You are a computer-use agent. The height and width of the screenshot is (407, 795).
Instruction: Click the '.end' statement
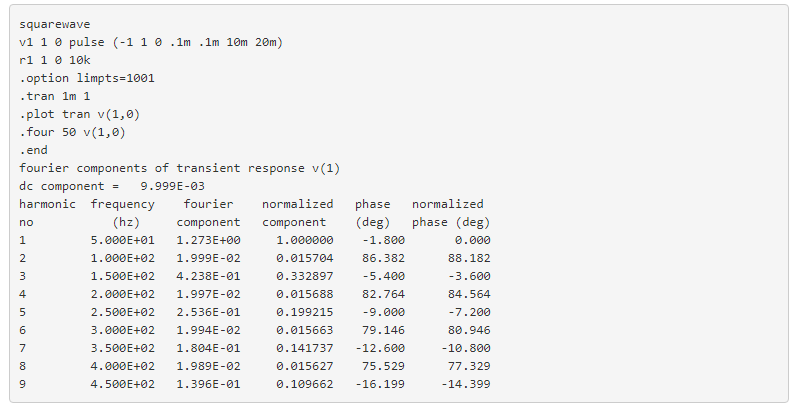33,150
